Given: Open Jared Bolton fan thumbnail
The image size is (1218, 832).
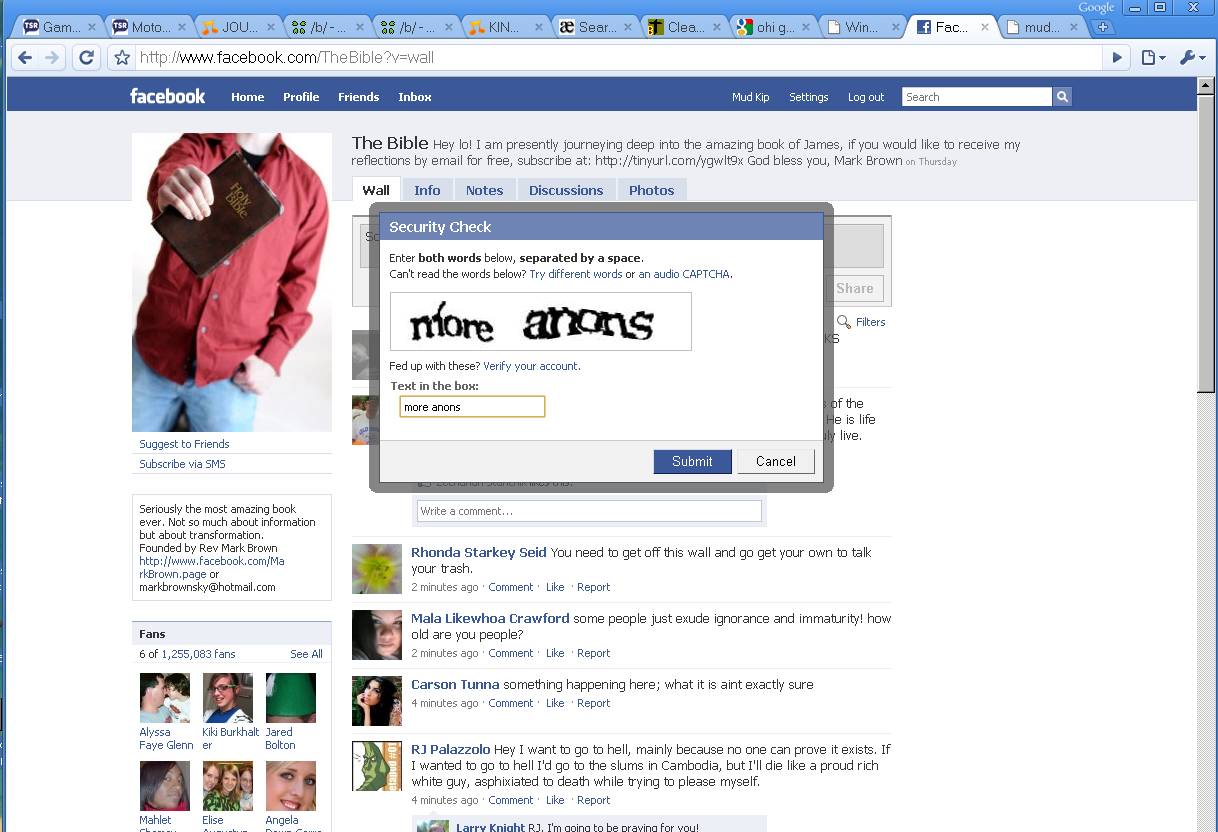Looking at the screenshot, I should (291, 698).
